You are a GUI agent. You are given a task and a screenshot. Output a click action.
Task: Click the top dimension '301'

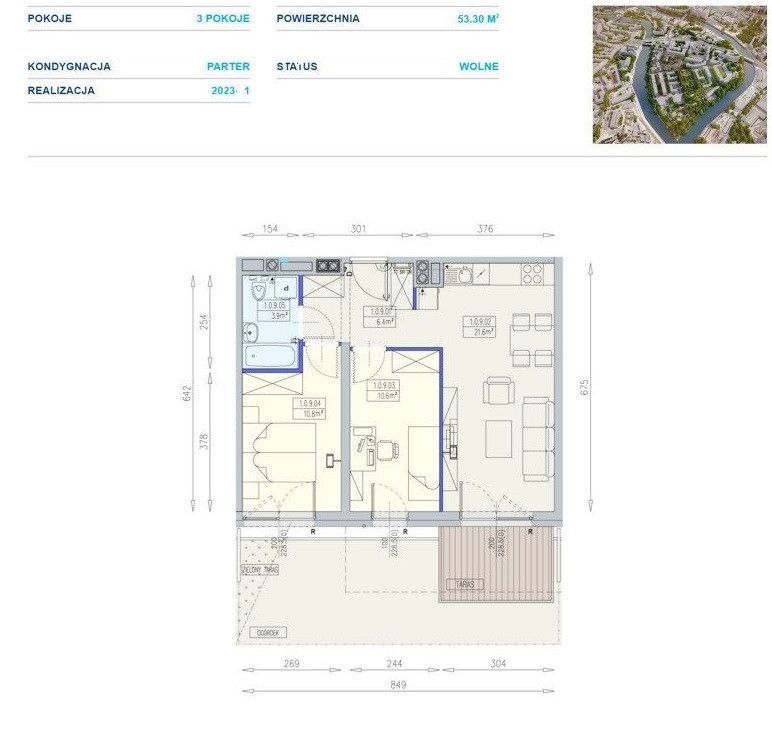[358, 228]
